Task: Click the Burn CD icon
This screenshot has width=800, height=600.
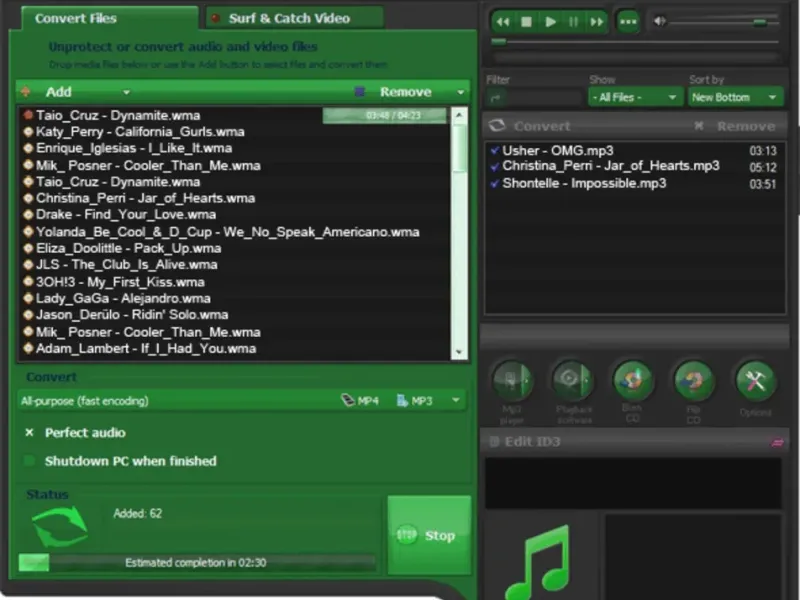Action: (x=633, y=380)
